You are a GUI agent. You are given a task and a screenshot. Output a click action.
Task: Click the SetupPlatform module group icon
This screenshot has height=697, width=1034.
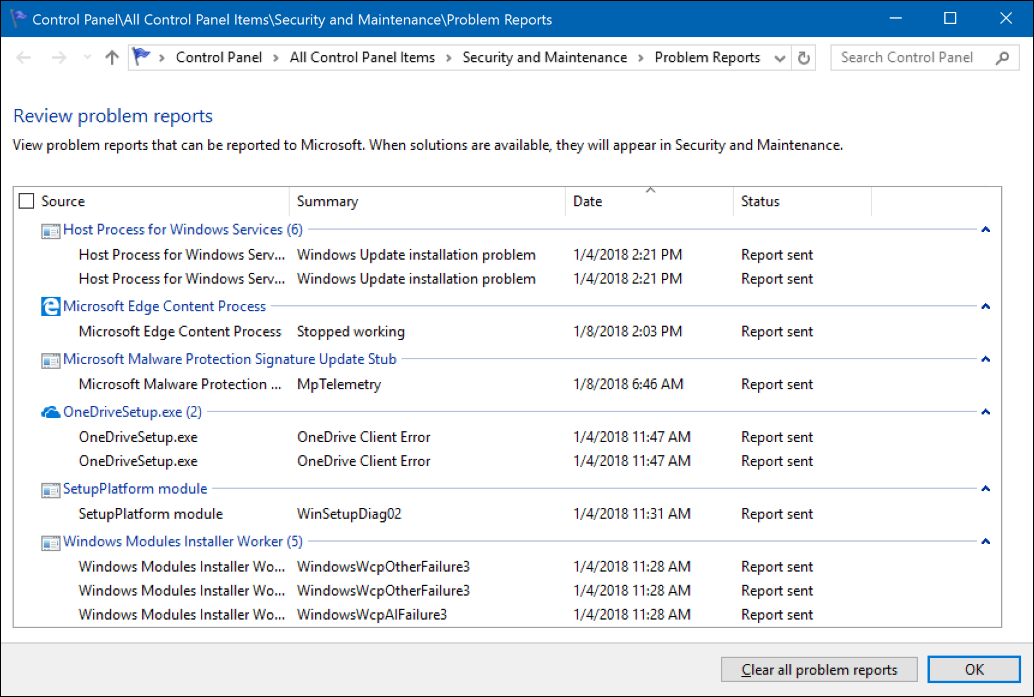pyautogui.click(x=50, y=489)
